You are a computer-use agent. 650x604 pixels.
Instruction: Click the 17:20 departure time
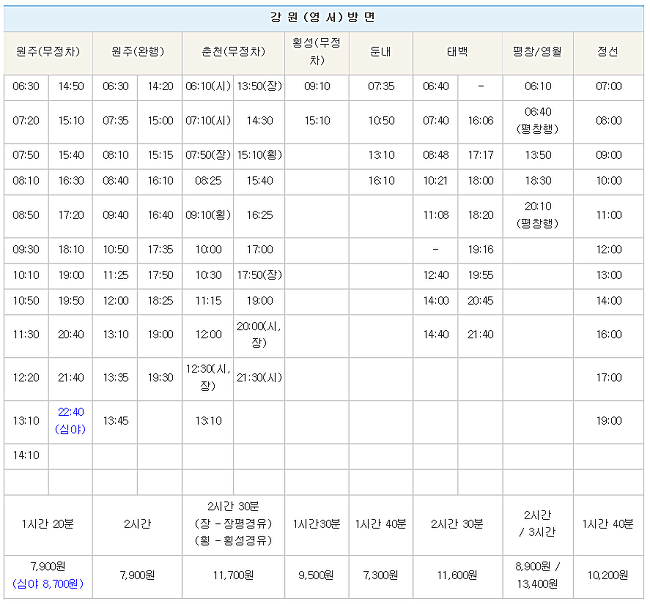point(71,215)
